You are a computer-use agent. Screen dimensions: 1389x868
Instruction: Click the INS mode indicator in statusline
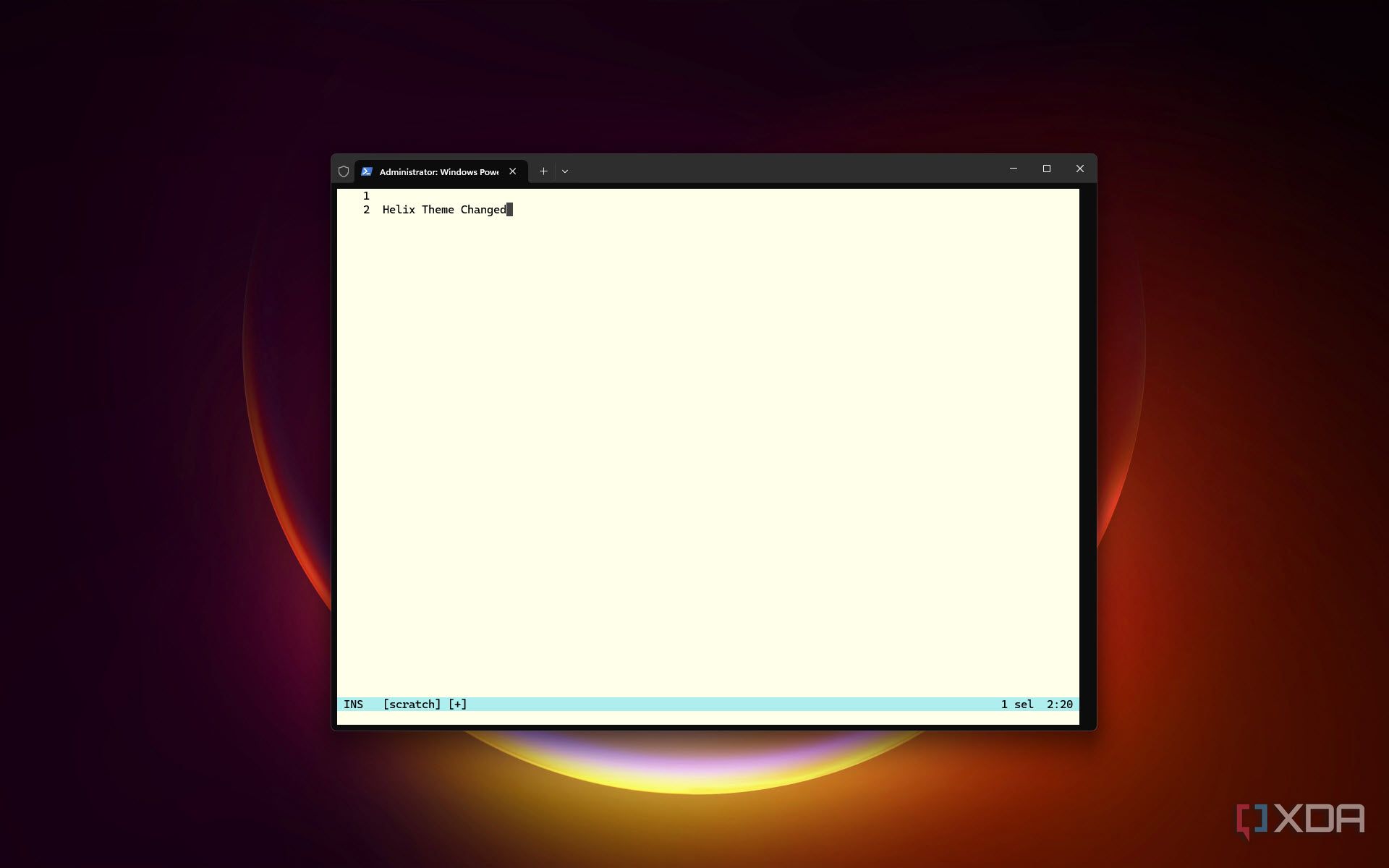point(353,705)
